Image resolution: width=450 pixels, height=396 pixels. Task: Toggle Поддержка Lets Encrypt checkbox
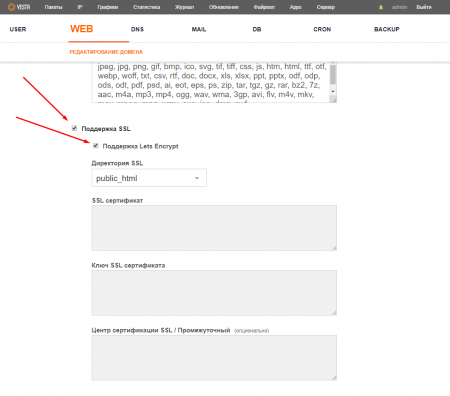click(96, 146)
